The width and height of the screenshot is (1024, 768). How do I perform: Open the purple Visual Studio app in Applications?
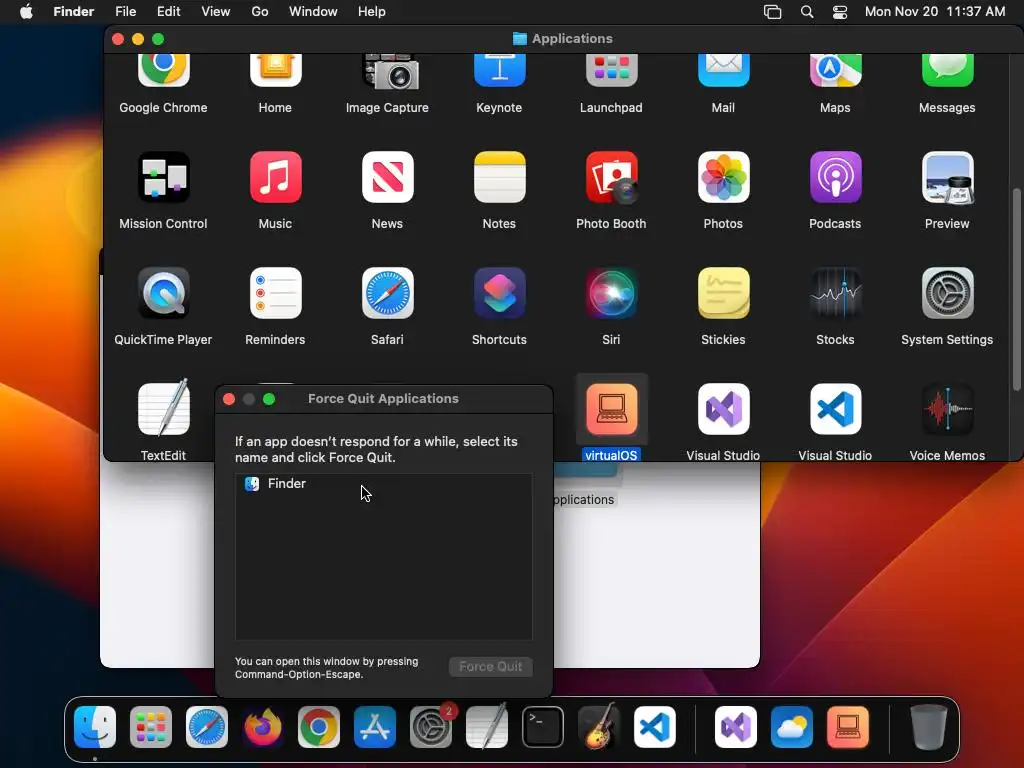pos(724,409)
